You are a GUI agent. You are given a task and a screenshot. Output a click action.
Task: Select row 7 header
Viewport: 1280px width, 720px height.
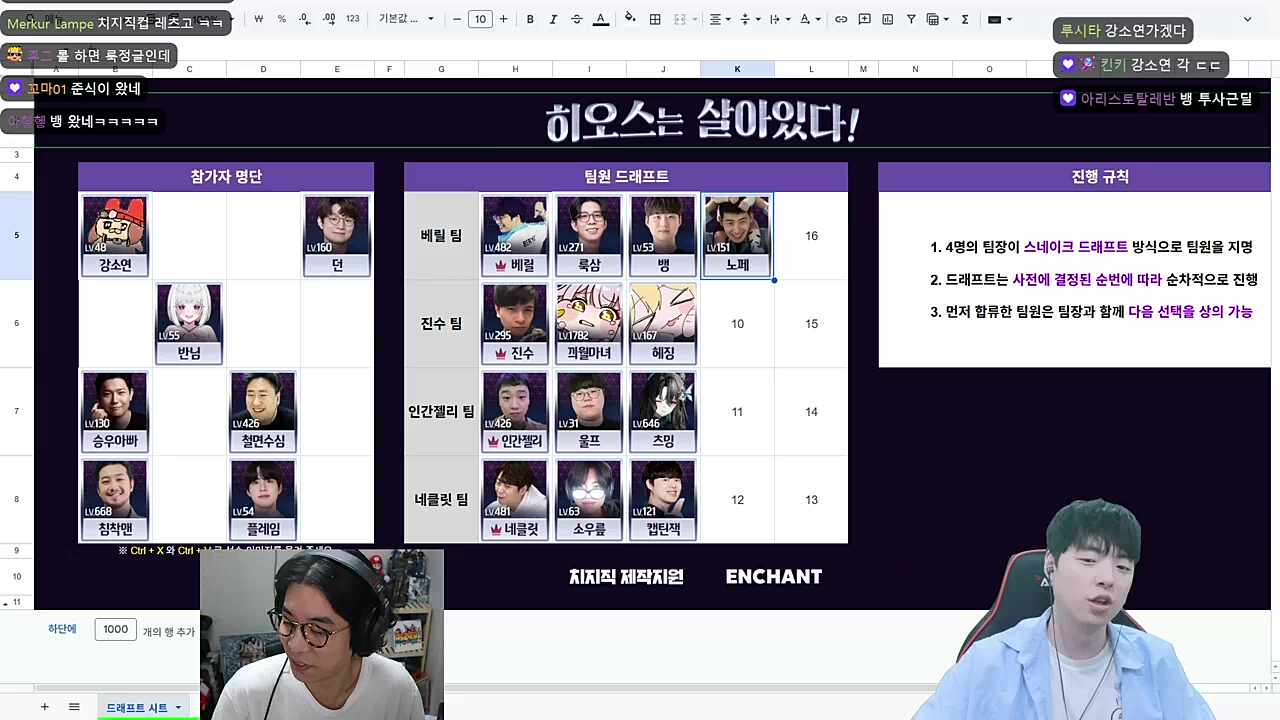coord(17,412)
